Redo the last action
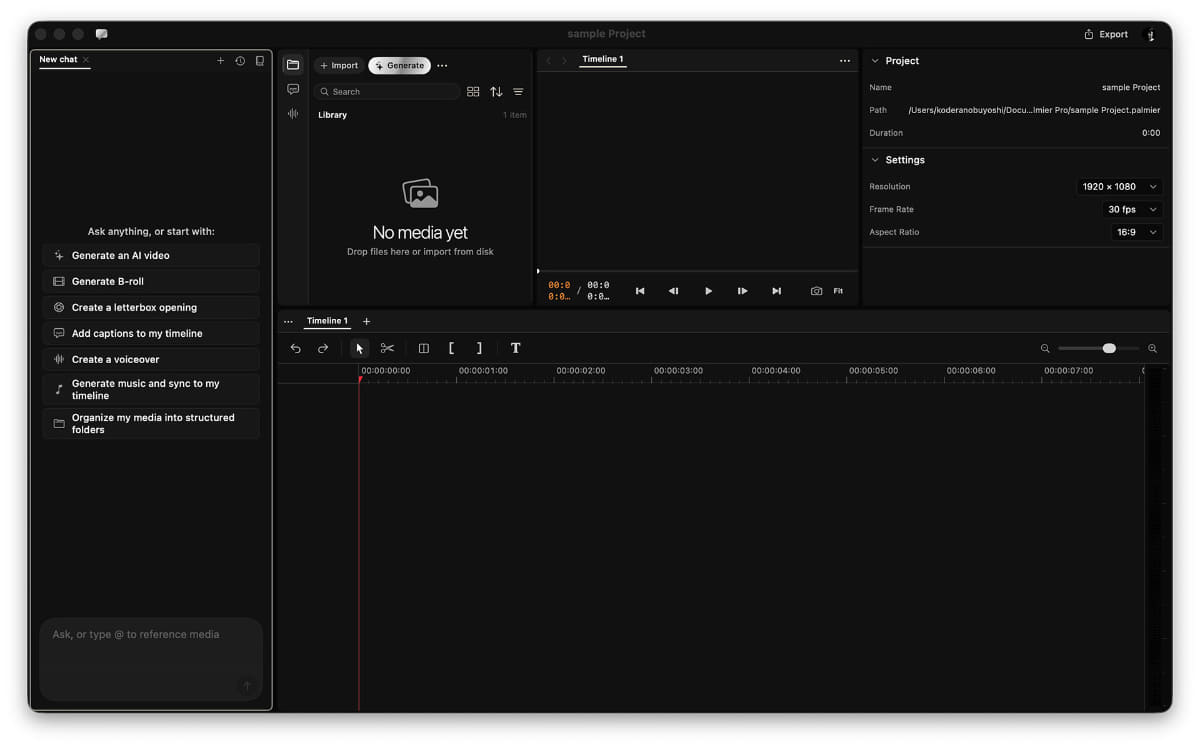This screenshot has width=1200, height=747. 322,348
